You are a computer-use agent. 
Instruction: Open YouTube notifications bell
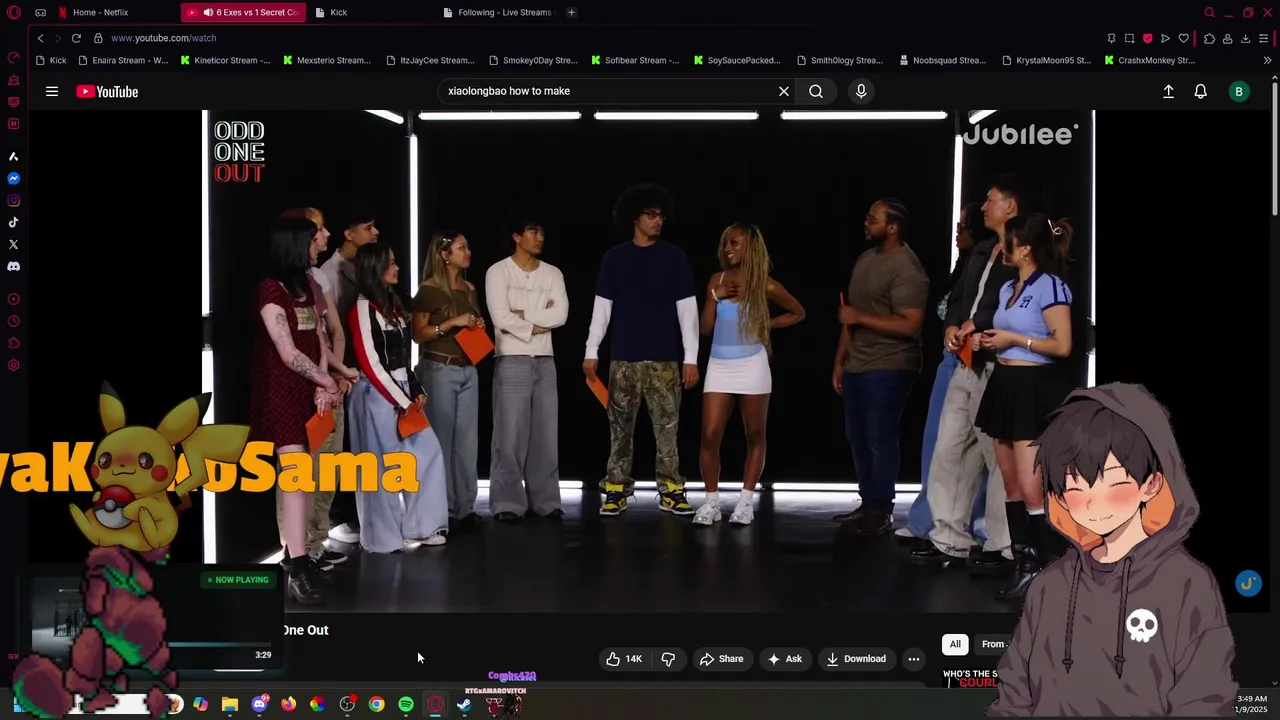(1201, 91)
